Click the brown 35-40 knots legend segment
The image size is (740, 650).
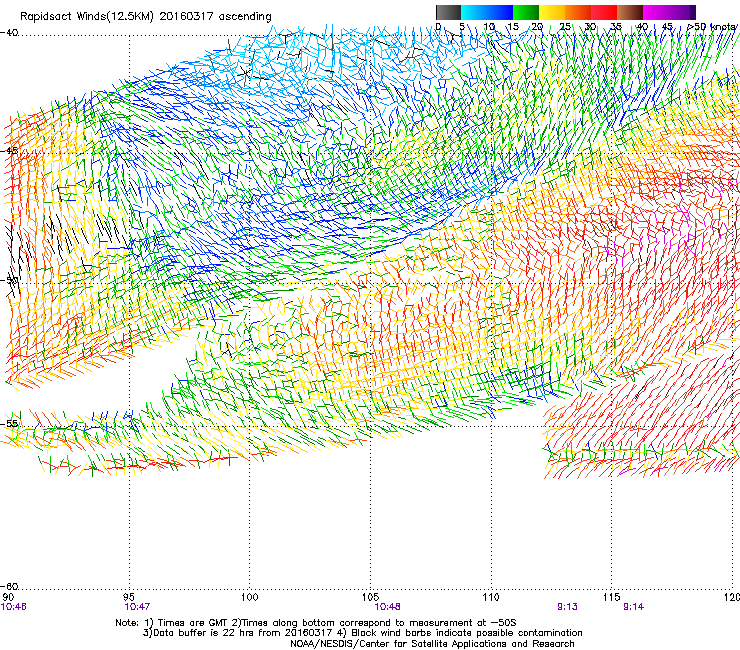(630, 12)
